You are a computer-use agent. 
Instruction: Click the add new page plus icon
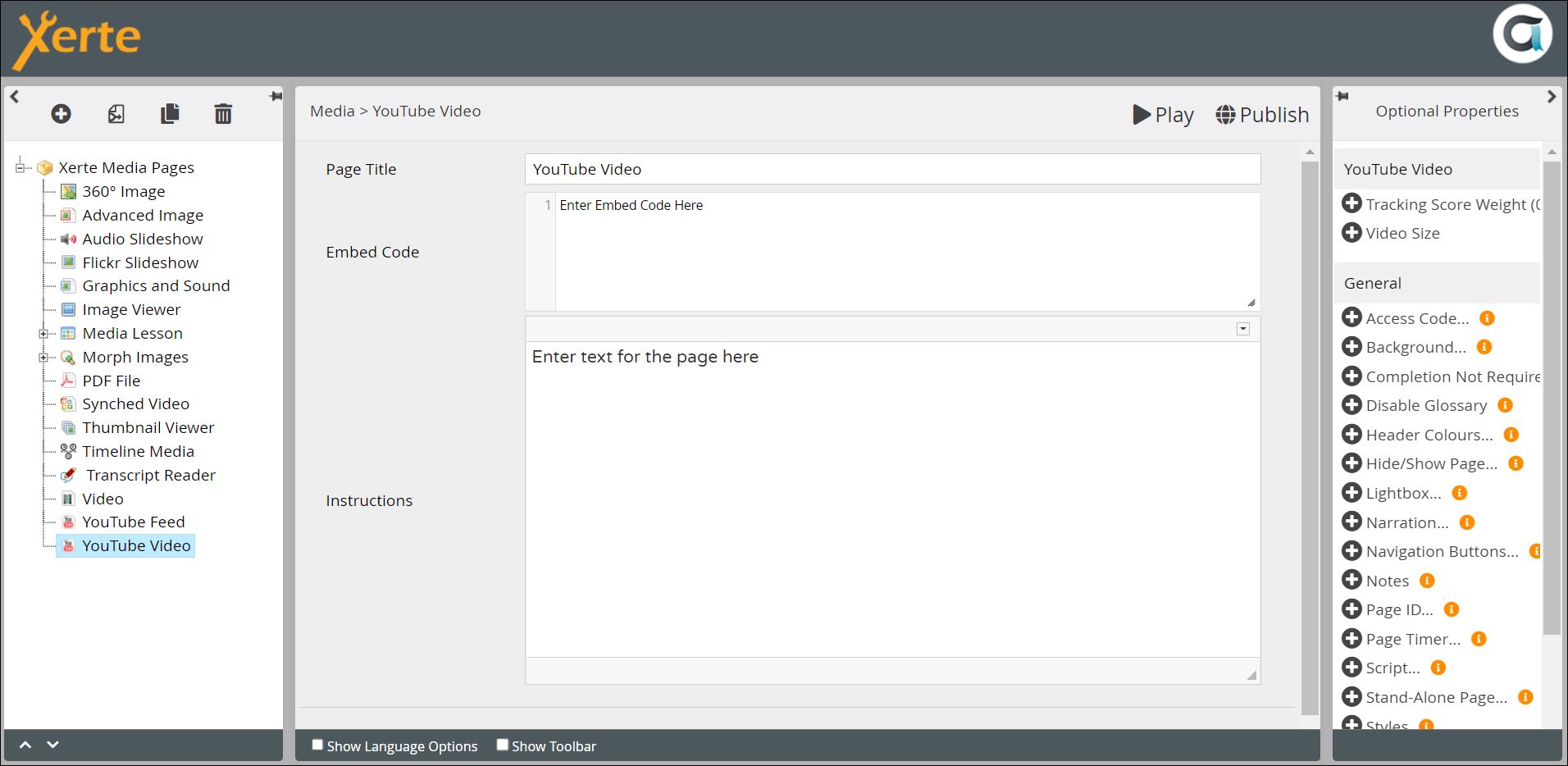pyautogui.click(x=61, y=114)
